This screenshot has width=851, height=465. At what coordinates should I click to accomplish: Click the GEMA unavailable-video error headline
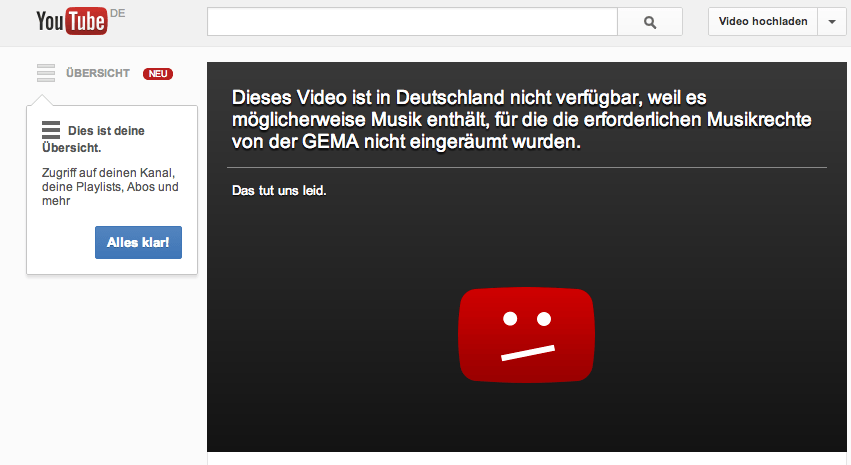coord(522,119)
